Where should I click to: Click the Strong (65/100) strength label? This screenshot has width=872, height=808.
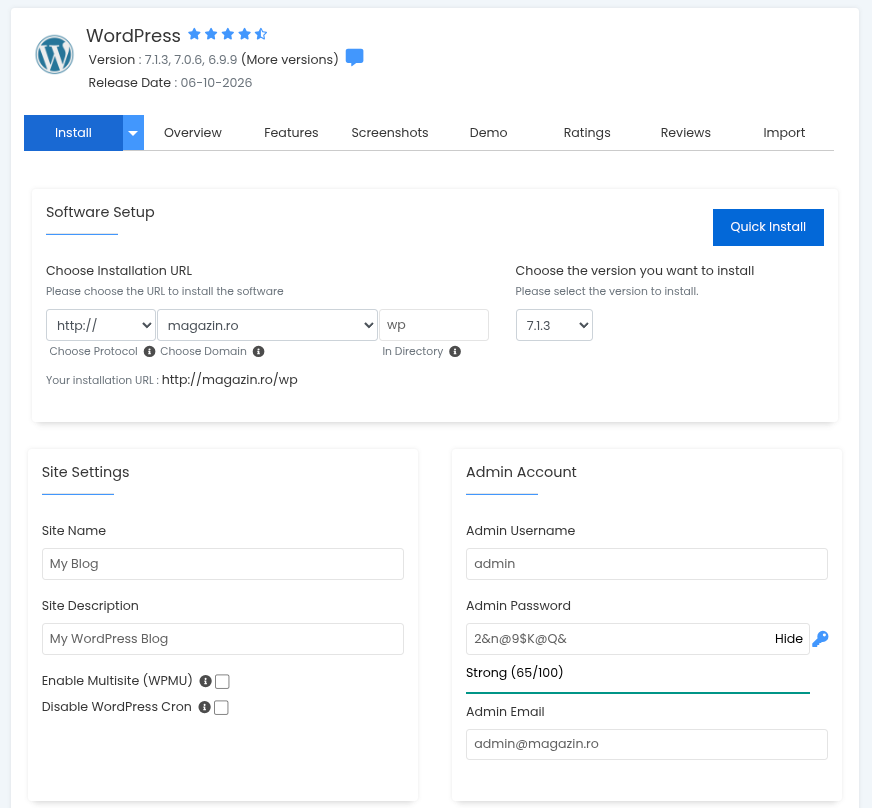coord(514,672)
